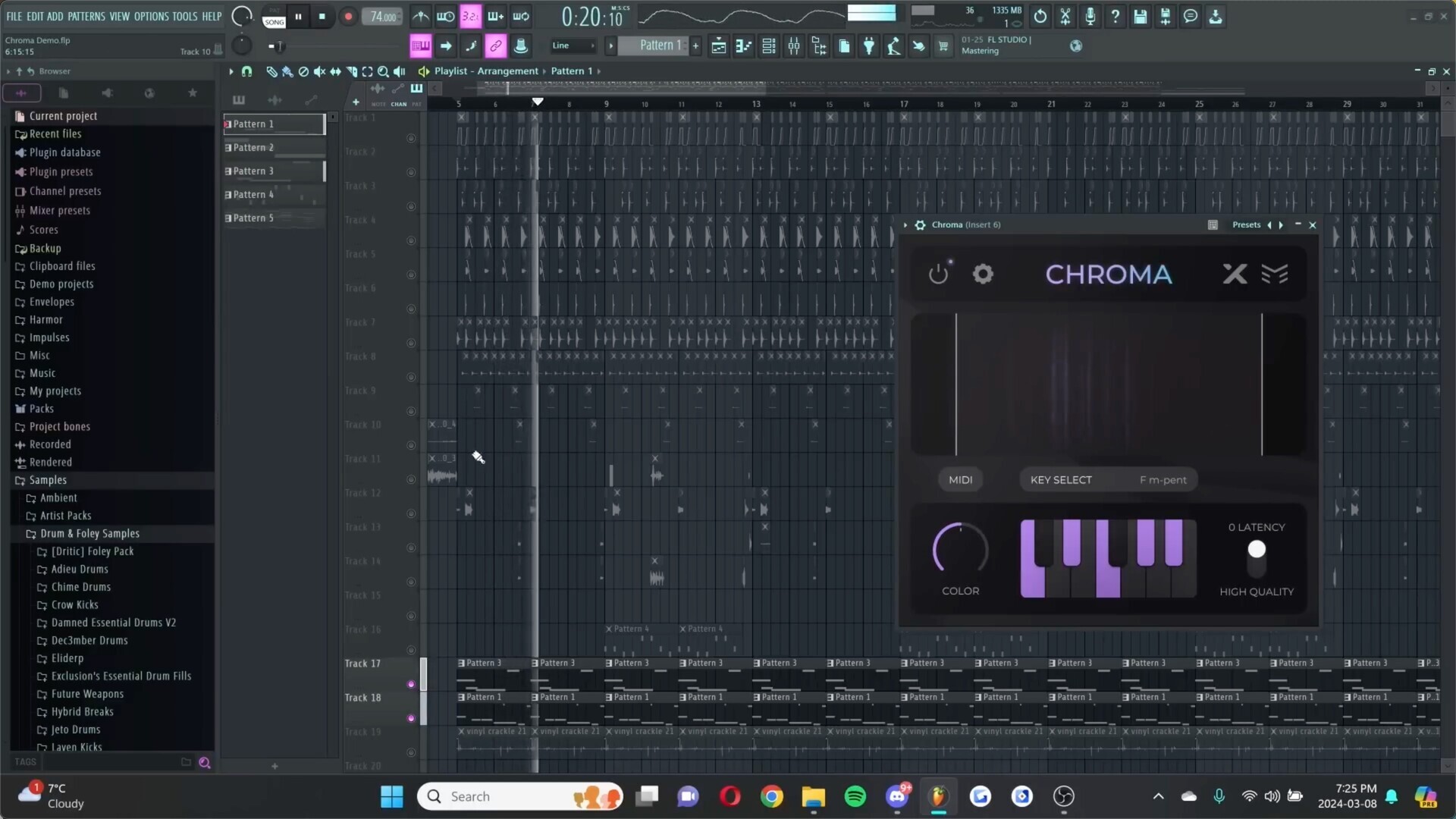Click the save project floppy icon
This screenshot has height=819, width=1456.
coord(1141,16)
